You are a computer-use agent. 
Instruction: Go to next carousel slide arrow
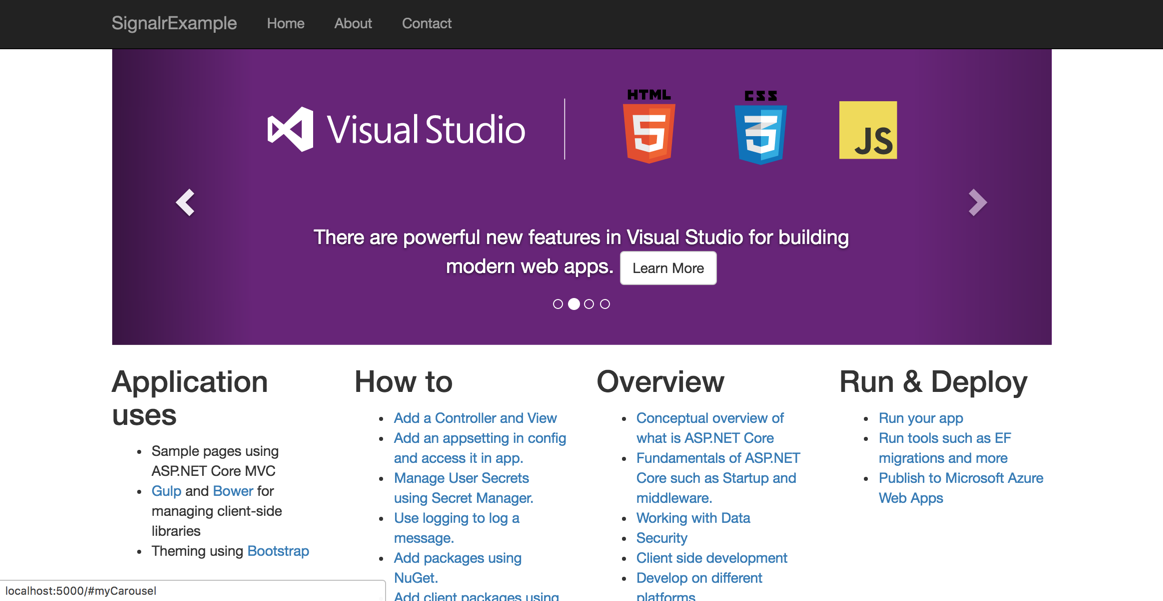coord(978,203)
